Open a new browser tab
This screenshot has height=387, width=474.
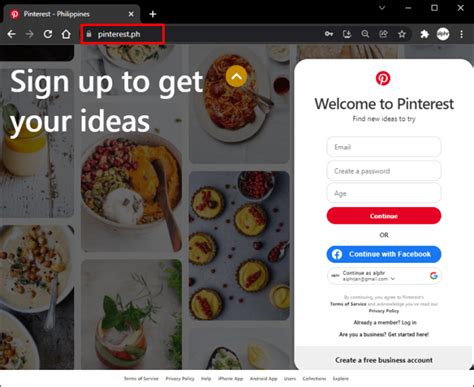(x=153, y=14)
